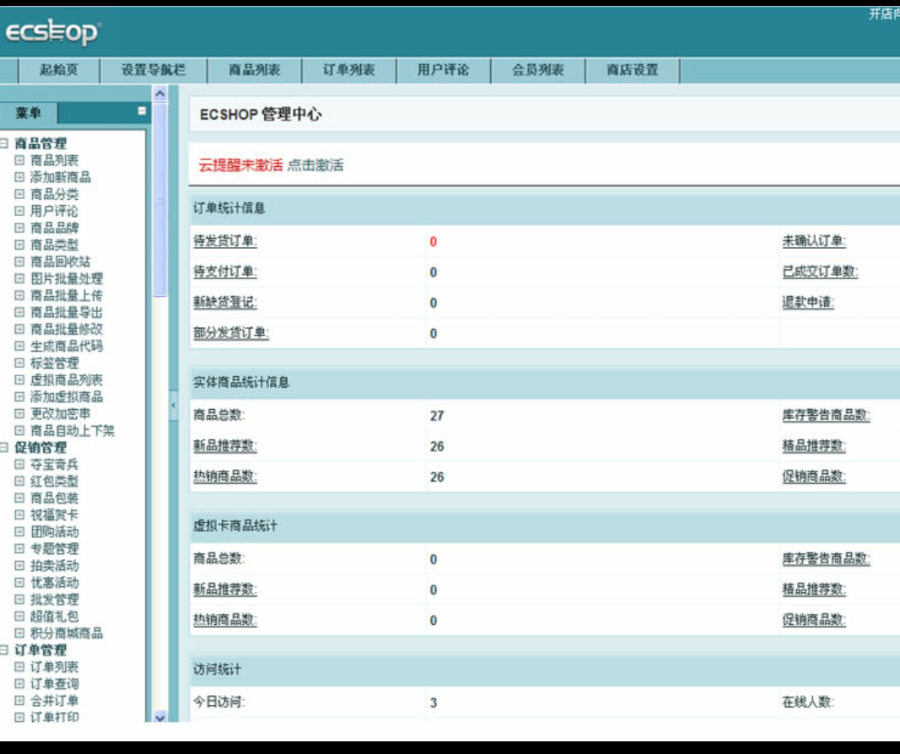The height and width of the screenshot is (754, 900).
Task: Open 更改加密串 in the sidebar
Action: coord(60,413)
